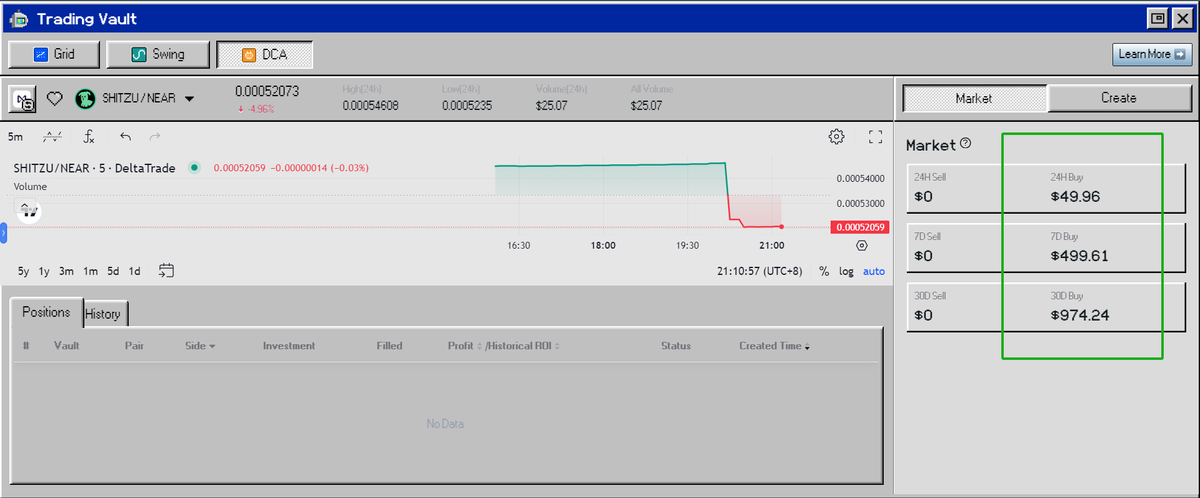
Task: Click the SHITZU token logo
Action: click(x=86, y=99)
